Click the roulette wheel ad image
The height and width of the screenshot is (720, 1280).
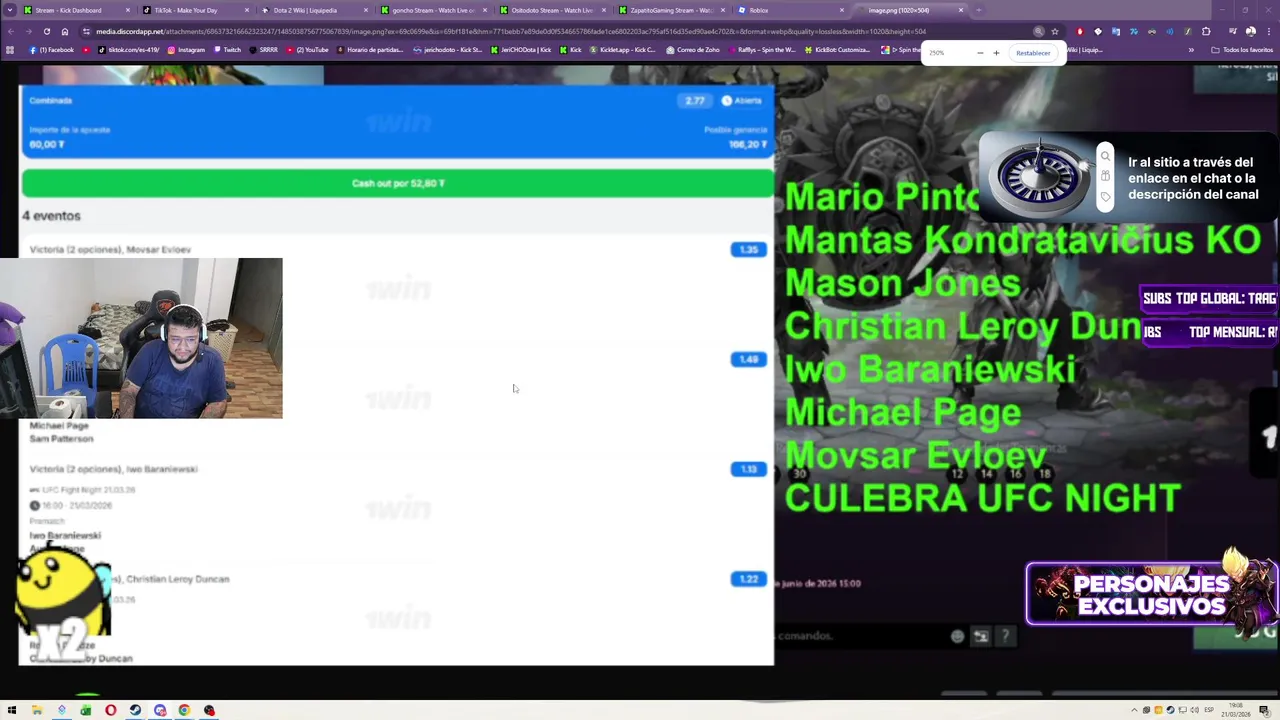1037,177
